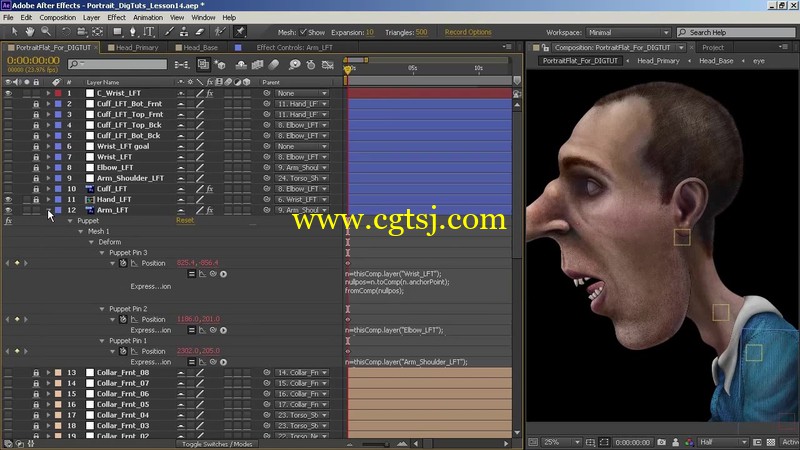The width and height of the screenshot is (800, 450).
Task: Switch to the Project panel tab
Action: [713, 47]
